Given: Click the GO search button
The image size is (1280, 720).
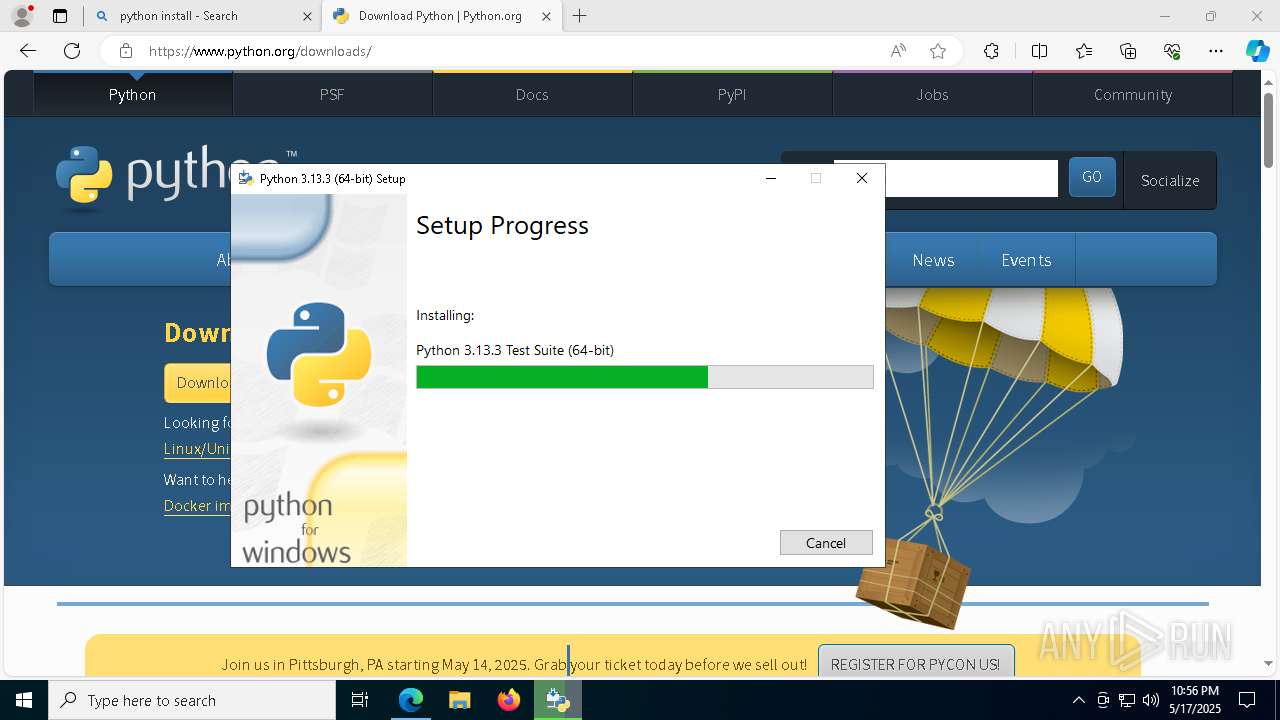Looking at the screenshot, I should pyautogui.click(x=1092, y=177).
